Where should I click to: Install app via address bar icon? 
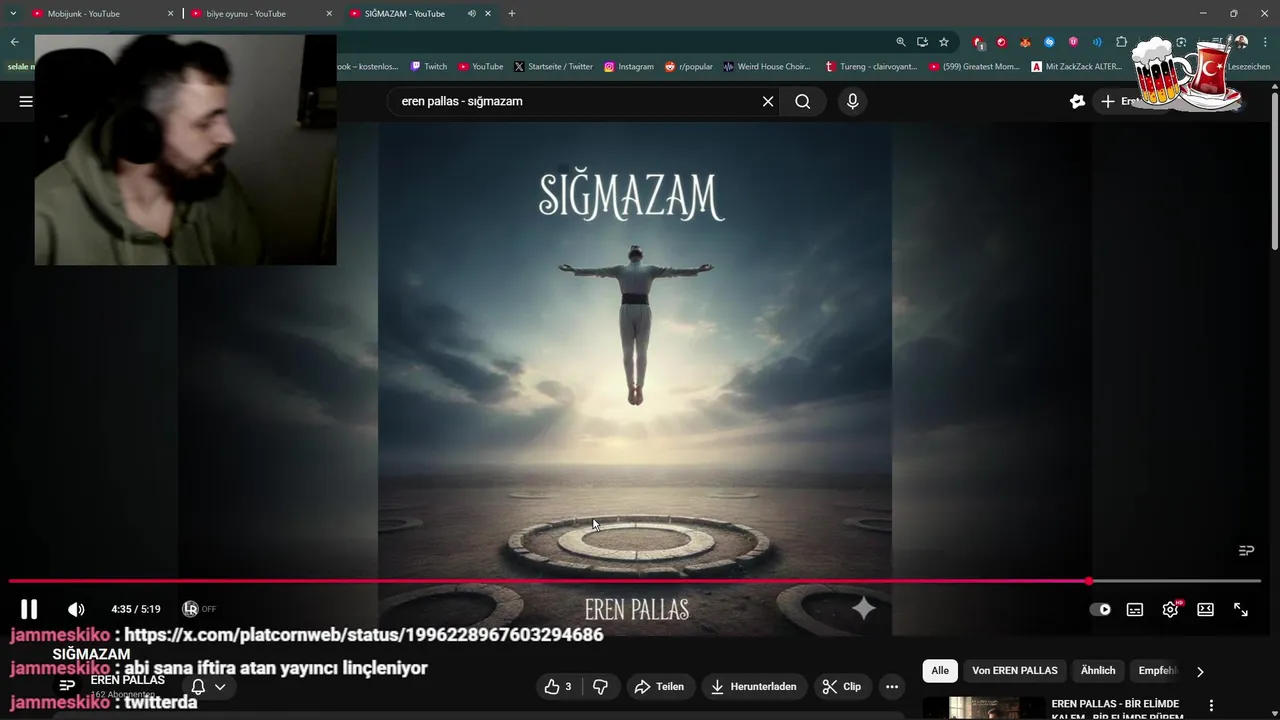click(922, 42)
